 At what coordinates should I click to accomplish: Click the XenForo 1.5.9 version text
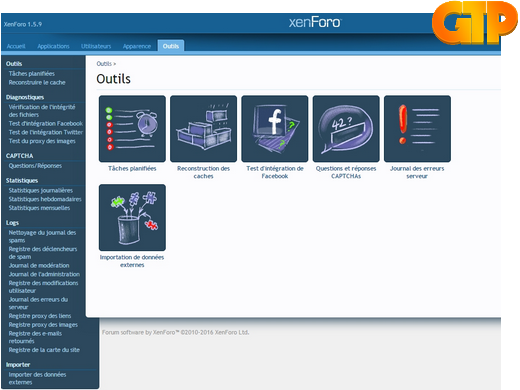click(x=23, y=24)
